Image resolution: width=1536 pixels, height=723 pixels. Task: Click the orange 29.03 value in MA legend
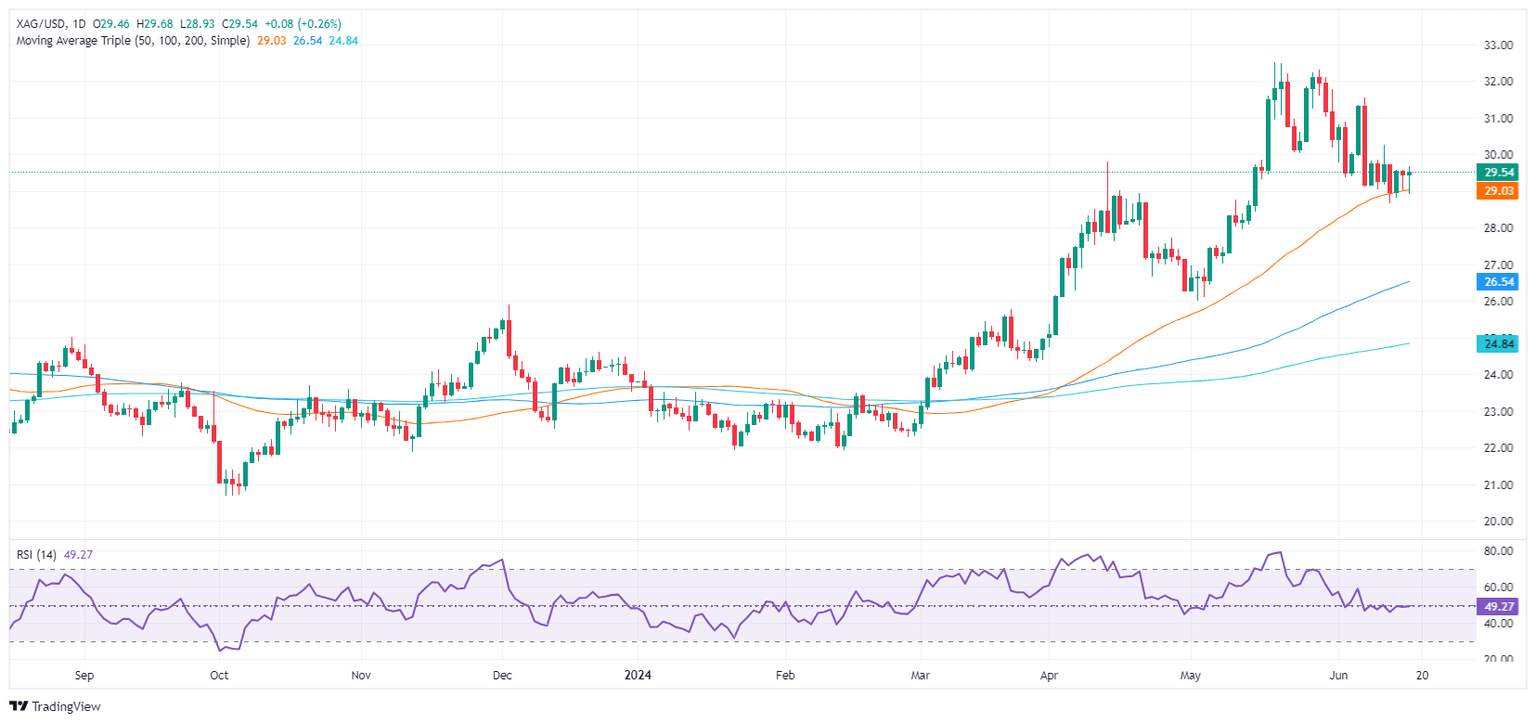pos(271,41)
